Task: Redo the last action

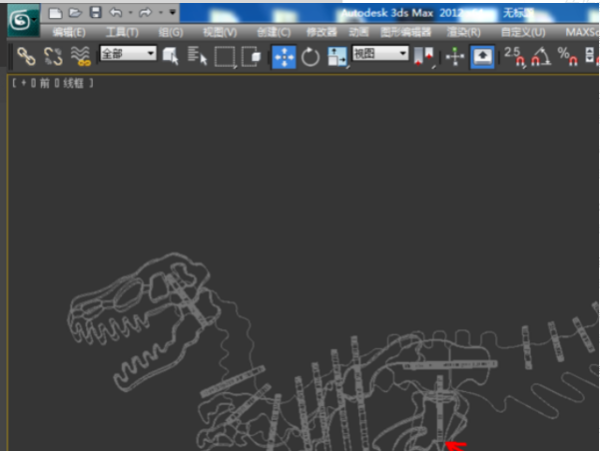Action: click(x=145, y=13)
